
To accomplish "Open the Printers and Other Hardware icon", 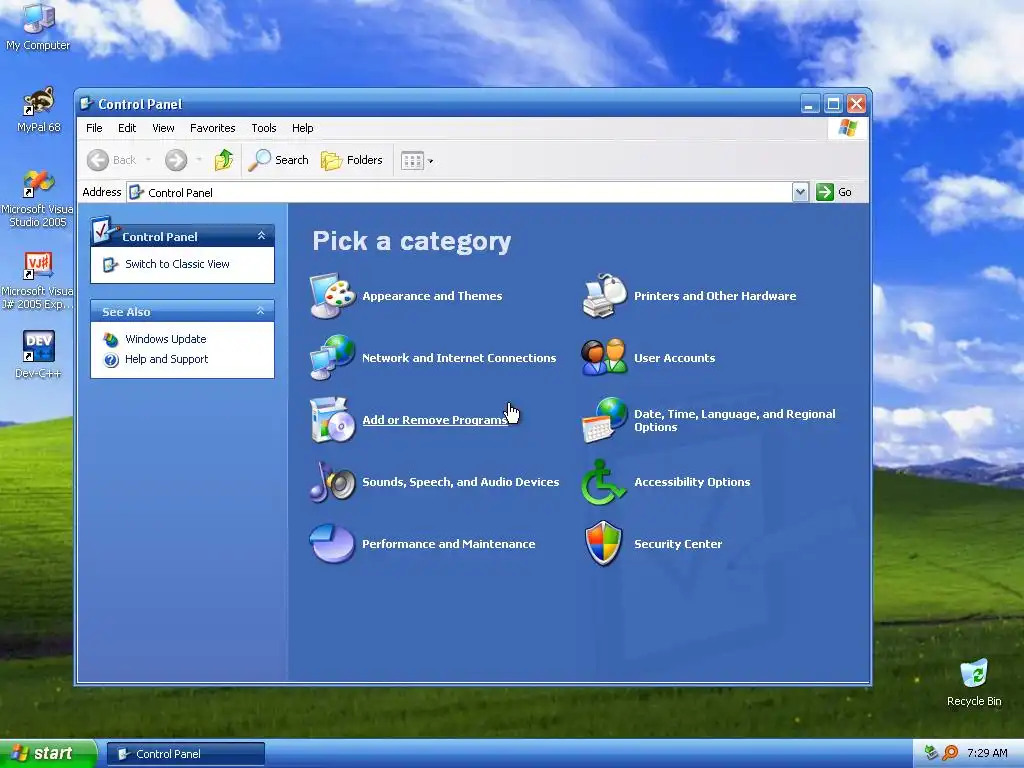I will [x=604, y=296].
